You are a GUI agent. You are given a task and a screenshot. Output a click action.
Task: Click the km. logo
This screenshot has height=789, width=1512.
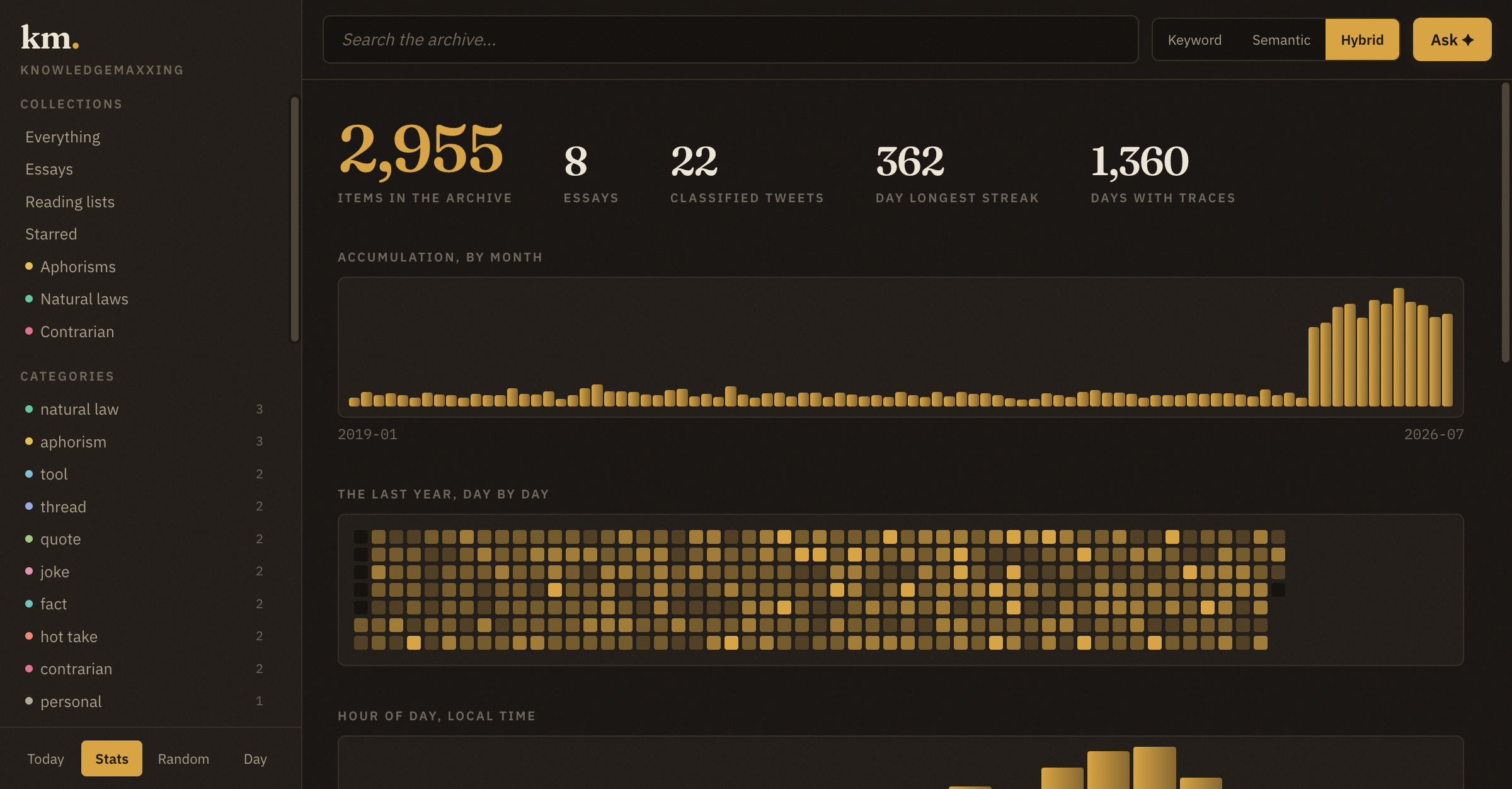(50, 37)
